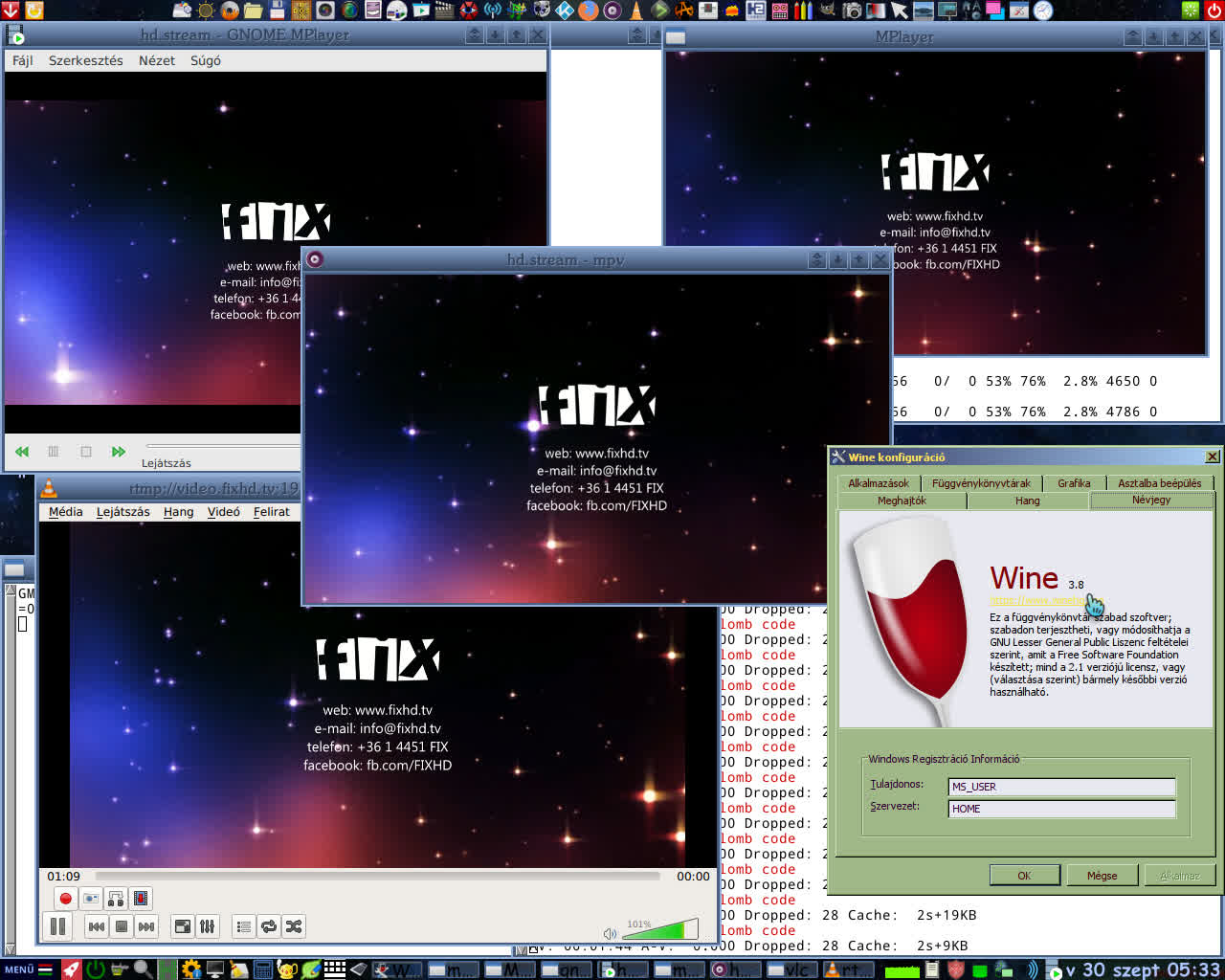
Task: Open calculator icon in bottom panel
Action: click(x=263, y=969)
